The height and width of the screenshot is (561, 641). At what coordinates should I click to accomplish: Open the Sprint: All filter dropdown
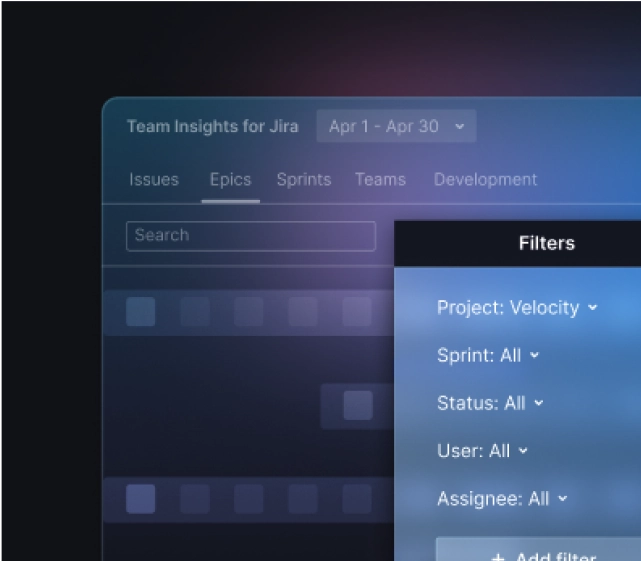[x=488, y=355]
